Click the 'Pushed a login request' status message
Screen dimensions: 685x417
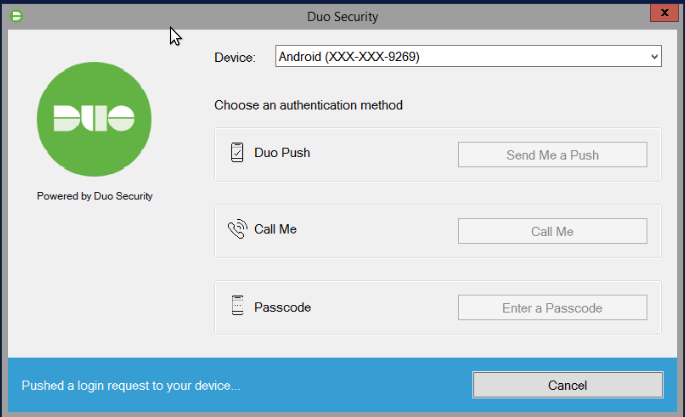[131, 386]
